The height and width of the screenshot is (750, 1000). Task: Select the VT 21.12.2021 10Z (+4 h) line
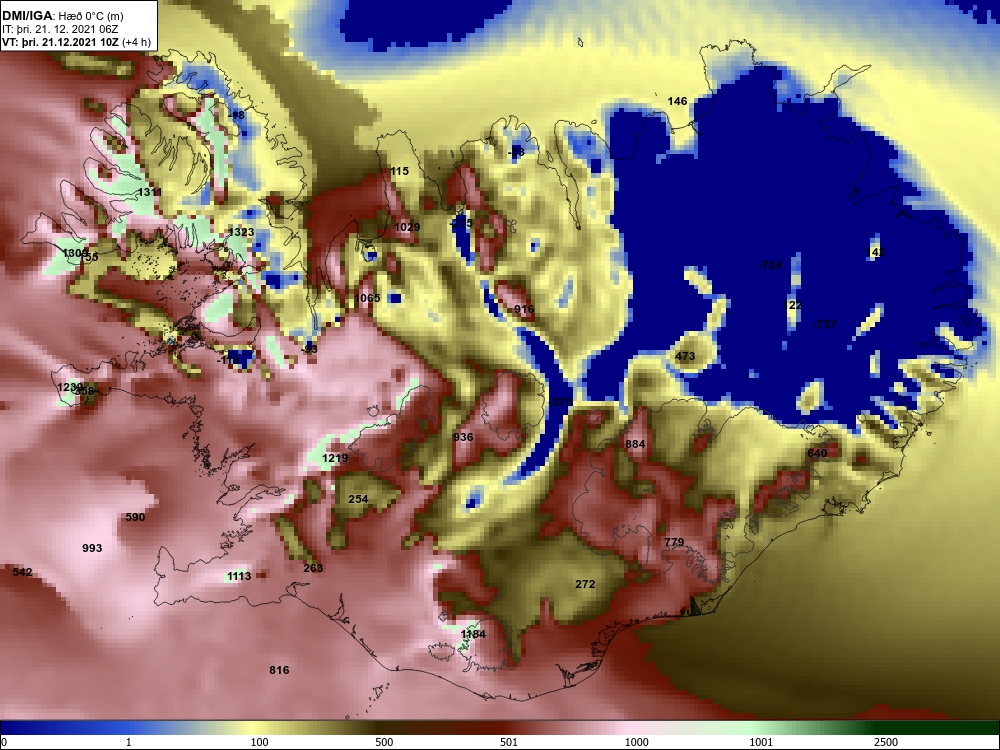tap(77, 42)
